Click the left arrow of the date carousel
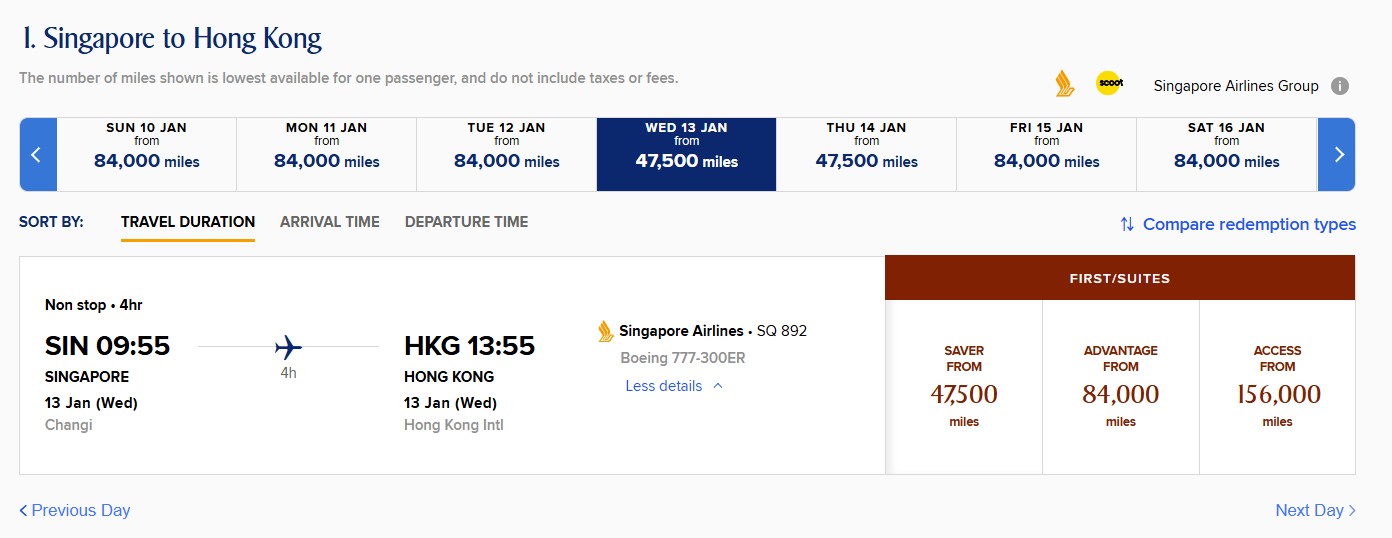This screenshot has height=538, width=1392. (38, 154)
